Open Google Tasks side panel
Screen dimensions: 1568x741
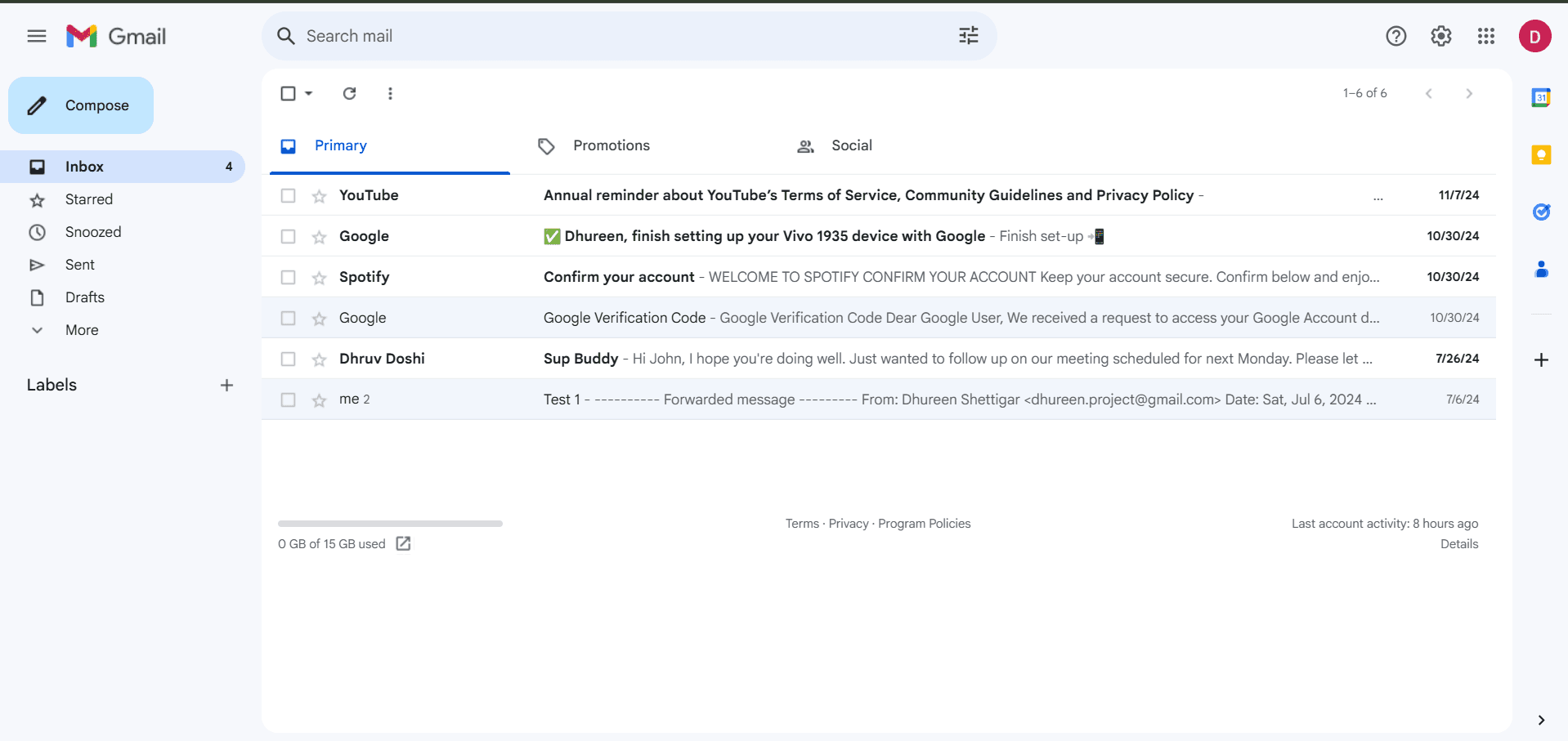(x=1541, y=212)
